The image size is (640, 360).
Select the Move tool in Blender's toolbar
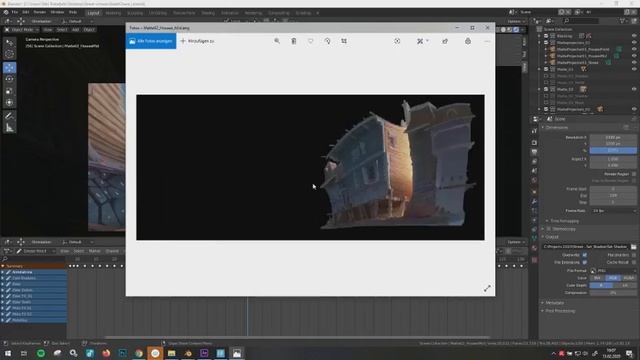tap(9, 68)
